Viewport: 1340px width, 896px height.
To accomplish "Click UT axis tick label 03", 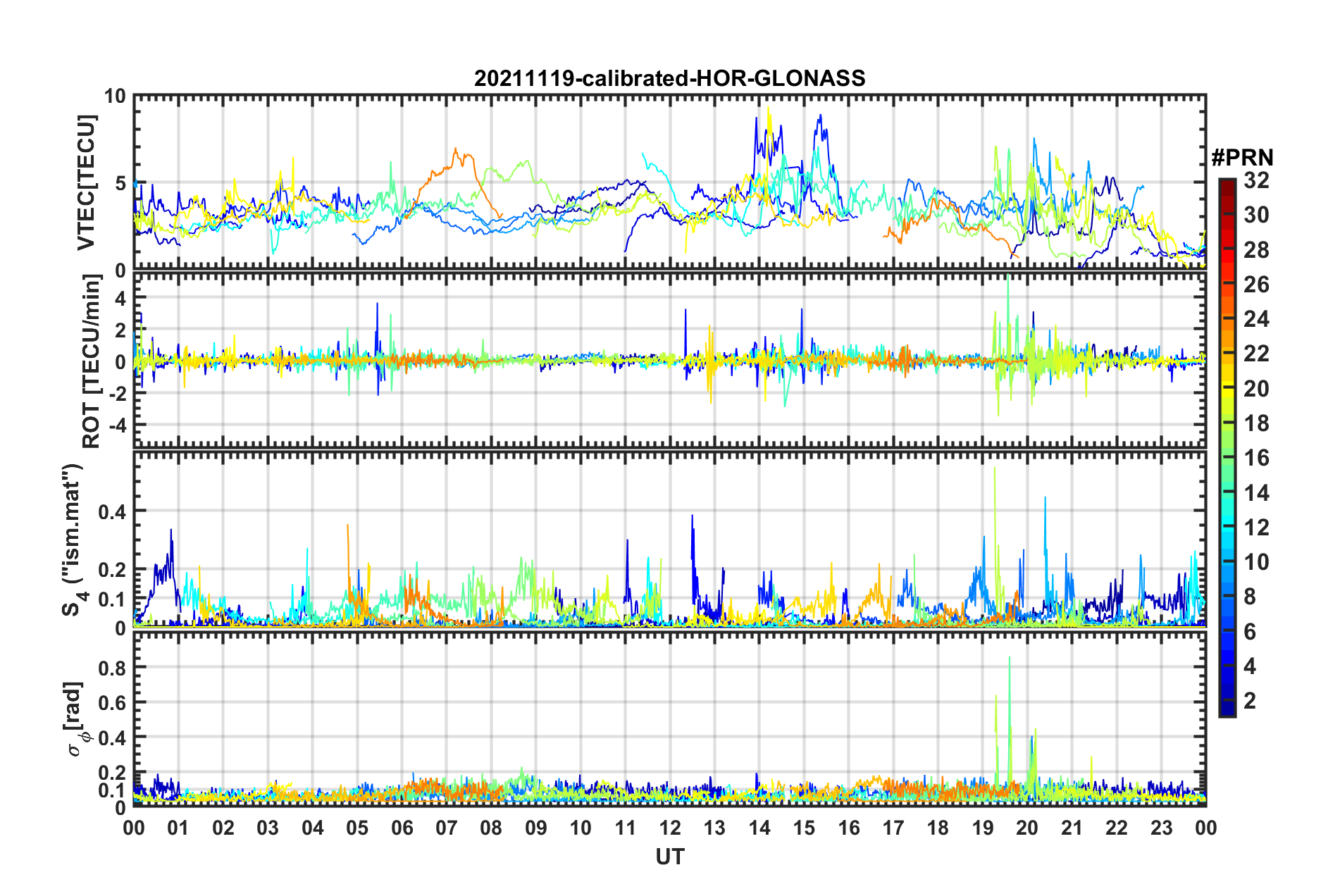I will tap(268, 828).
